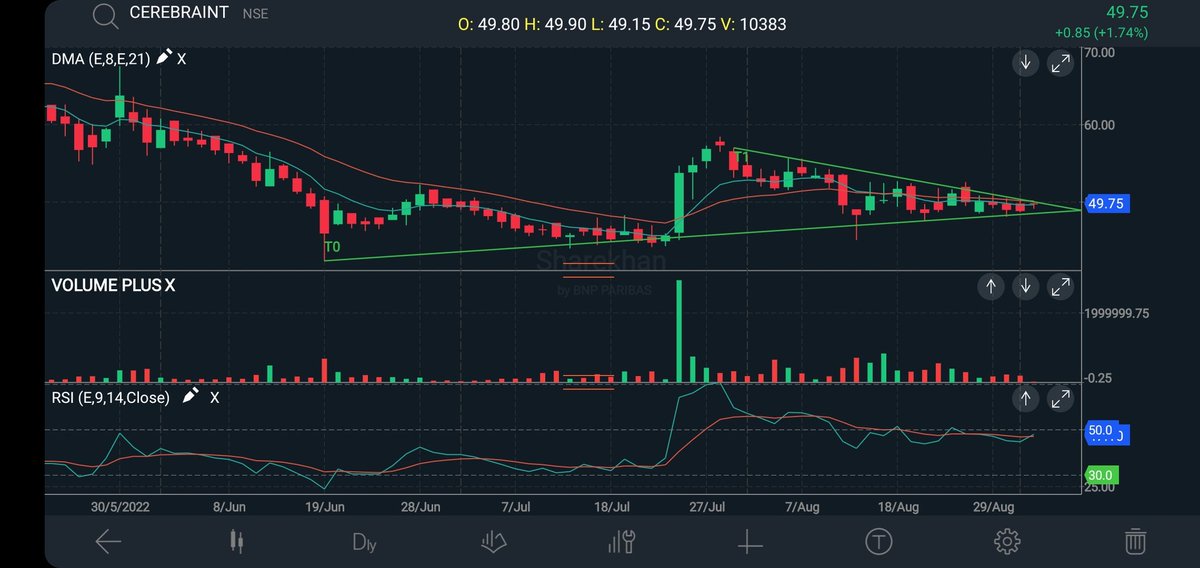Select the current price tag 49.75 on axis
1200x568 pixels.
[1109, 204]
